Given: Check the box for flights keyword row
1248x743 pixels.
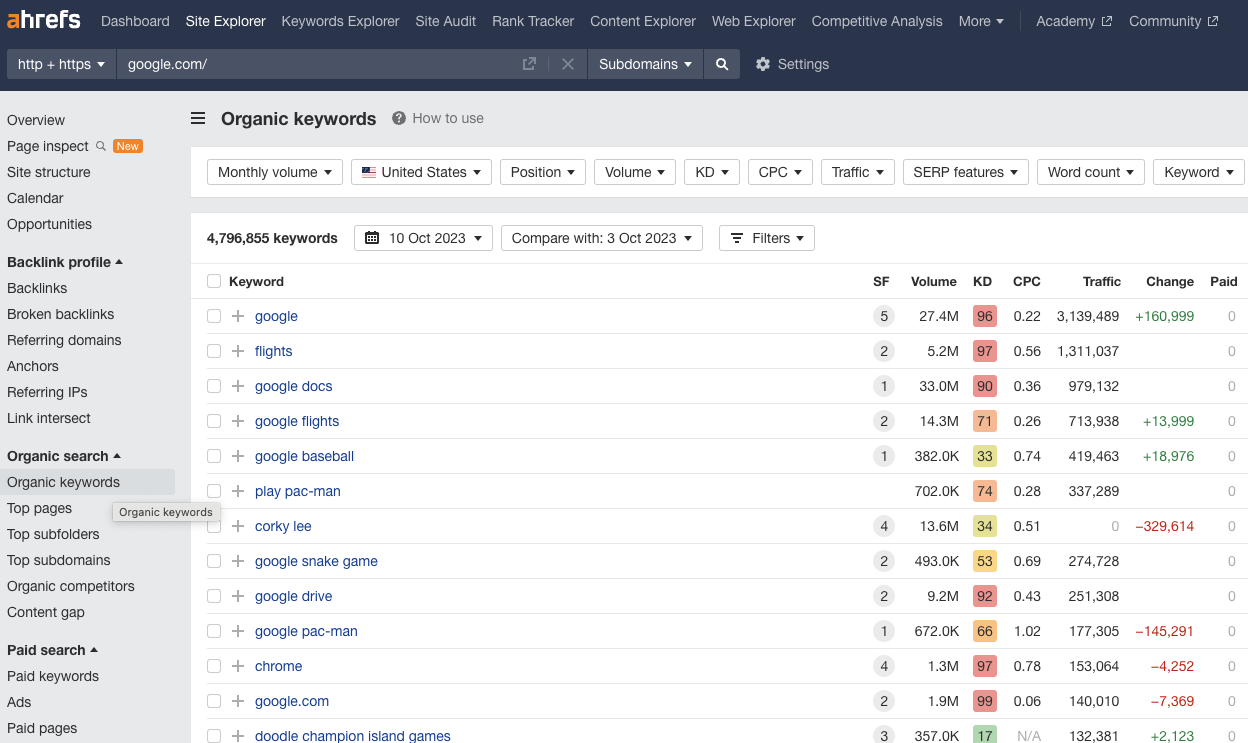Looking at the screenshot, I should click(x=214, y=351).
